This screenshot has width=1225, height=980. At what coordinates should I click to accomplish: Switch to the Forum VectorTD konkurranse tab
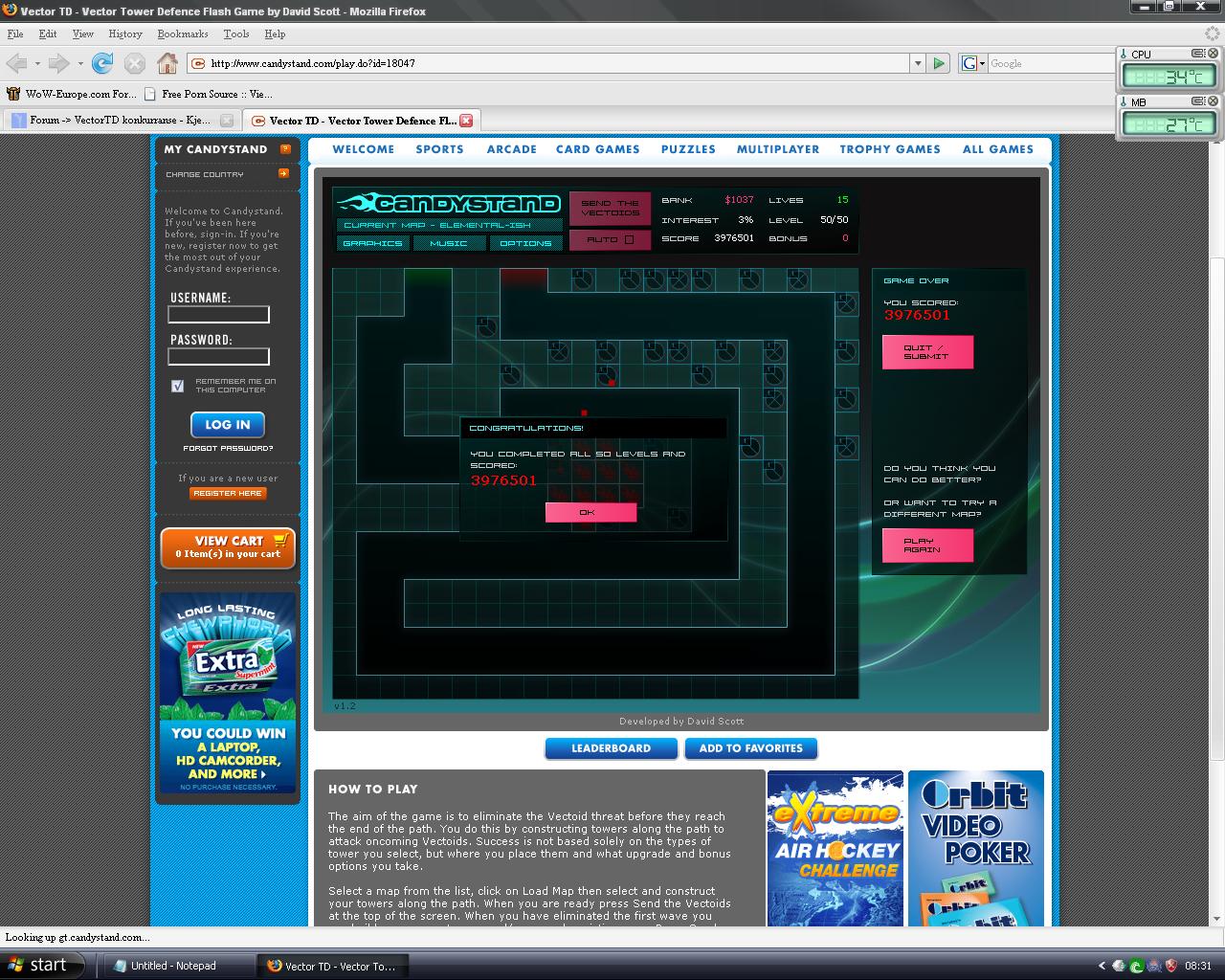click(120, 121)
